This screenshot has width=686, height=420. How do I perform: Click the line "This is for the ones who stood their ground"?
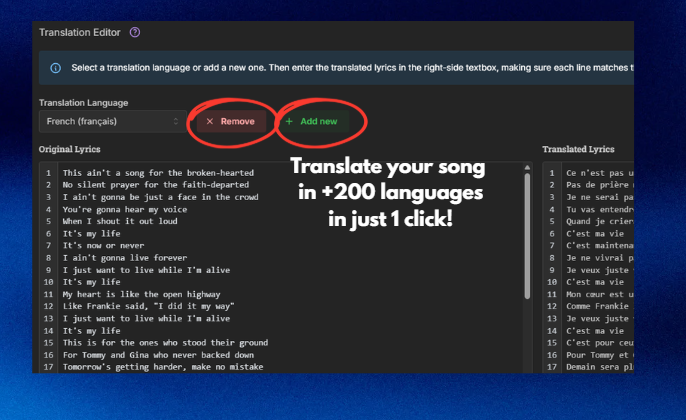[x=165, y=343]
